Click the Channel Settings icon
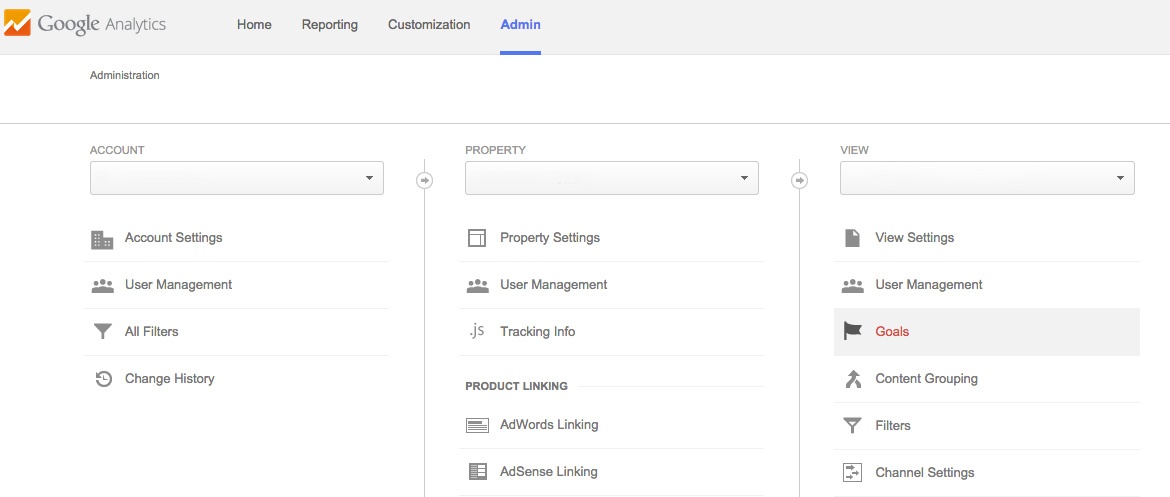This screenshot has width=1170, height=497. [852, 472]
